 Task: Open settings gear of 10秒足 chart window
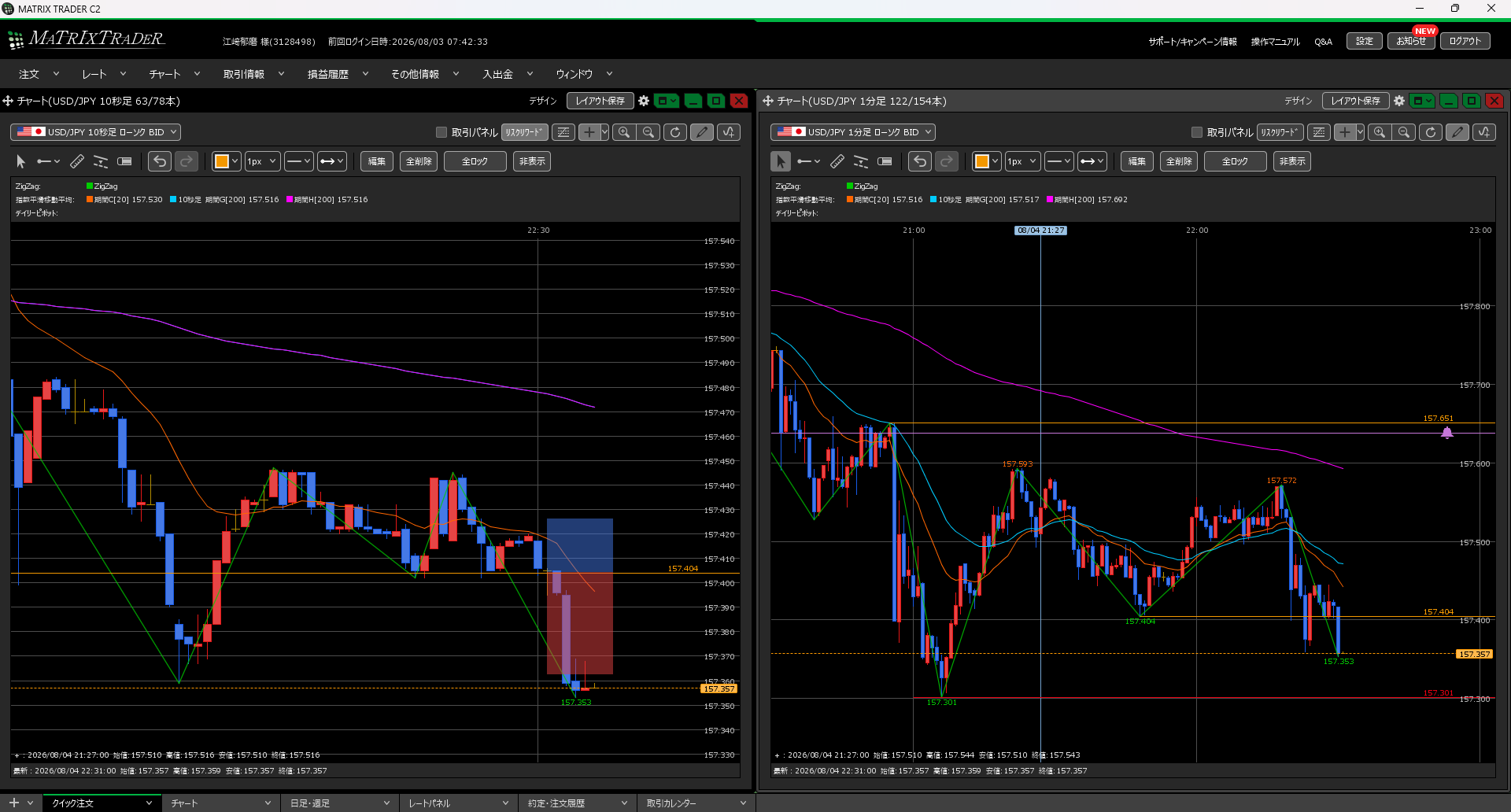(x=644, y=101)
